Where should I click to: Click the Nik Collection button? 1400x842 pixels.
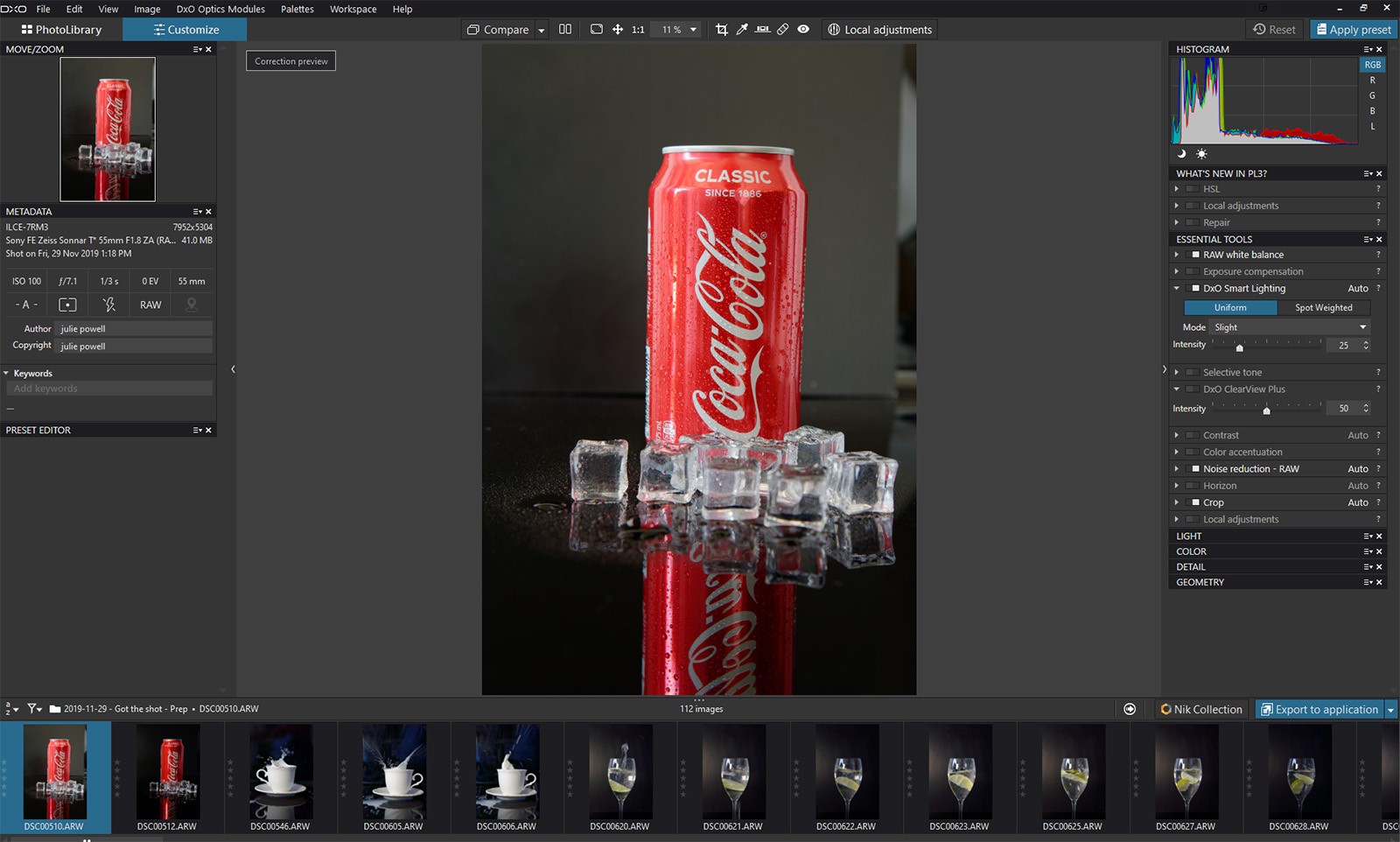click(1200, 710)
